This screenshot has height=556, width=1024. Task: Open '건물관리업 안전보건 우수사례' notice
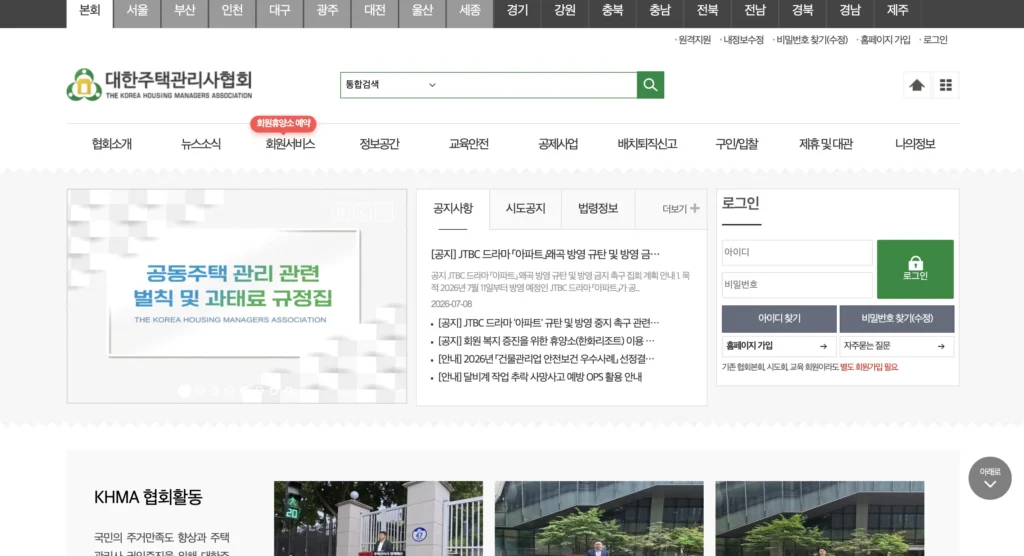(546, 359)
